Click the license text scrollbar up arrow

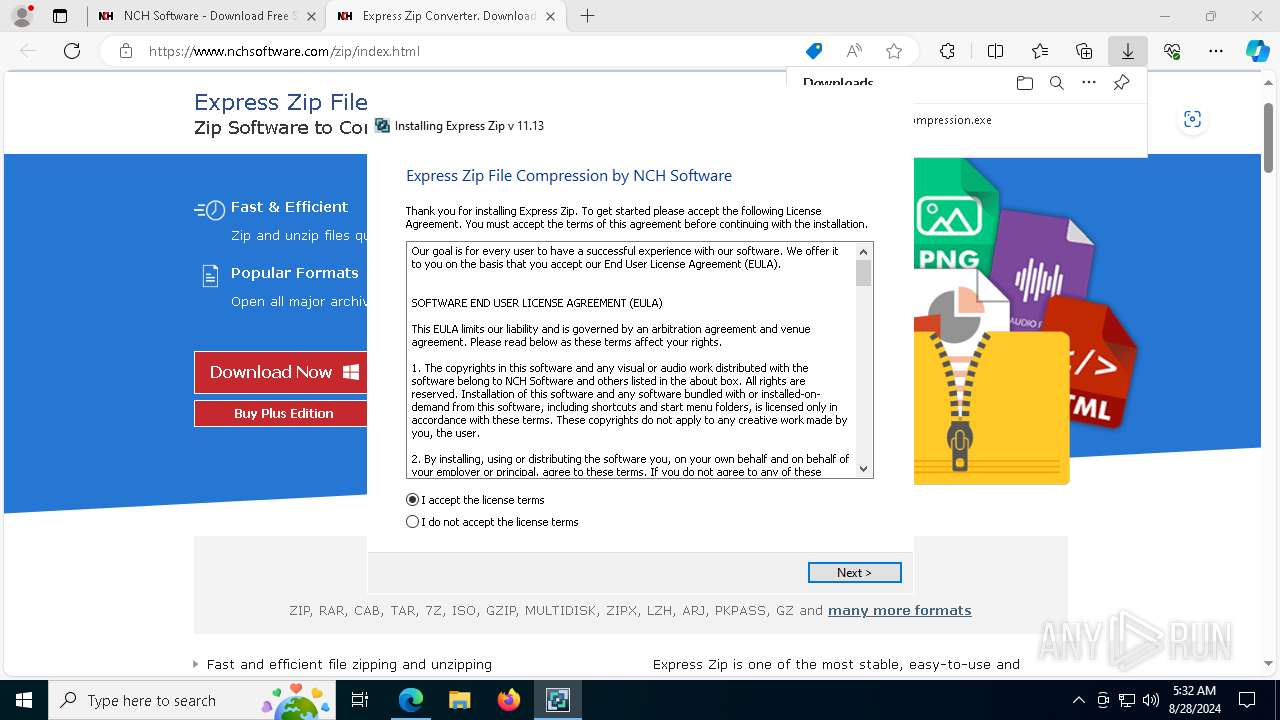tap(864, 250)
